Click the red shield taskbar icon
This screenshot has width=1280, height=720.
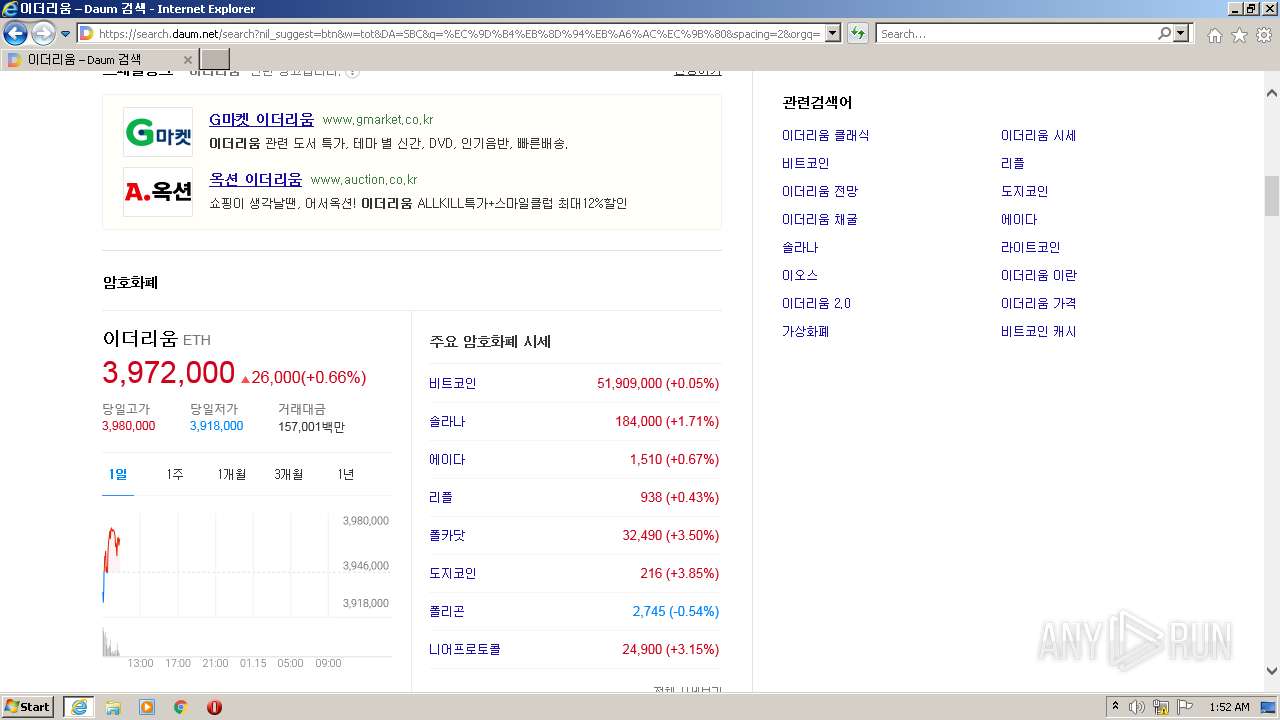(214, 707)
